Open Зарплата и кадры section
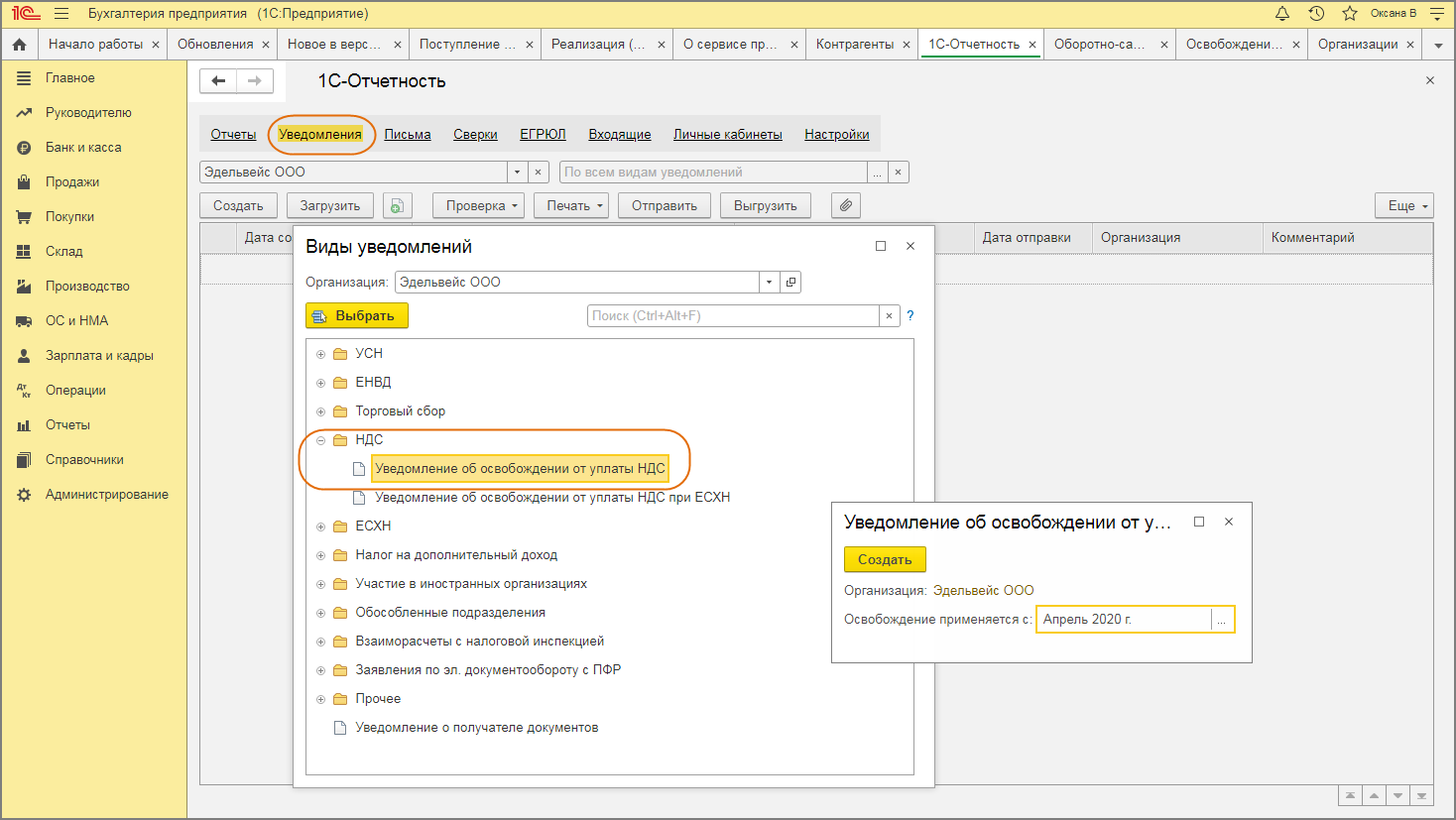Viewport: 1456px width, 820px height. click(99, 355)
